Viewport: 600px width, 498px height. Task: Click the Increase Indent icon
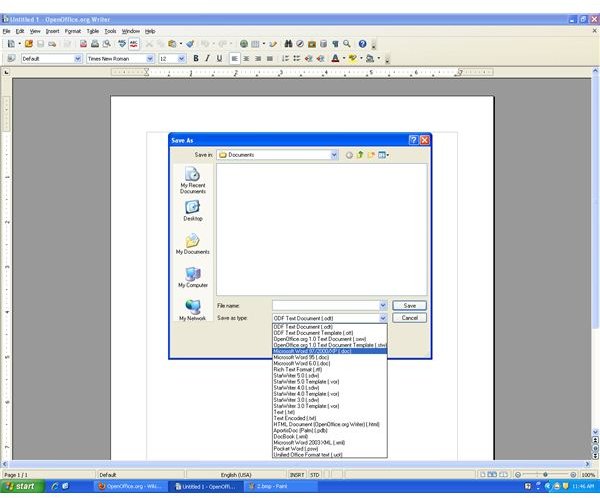click(x=321, y=59)
